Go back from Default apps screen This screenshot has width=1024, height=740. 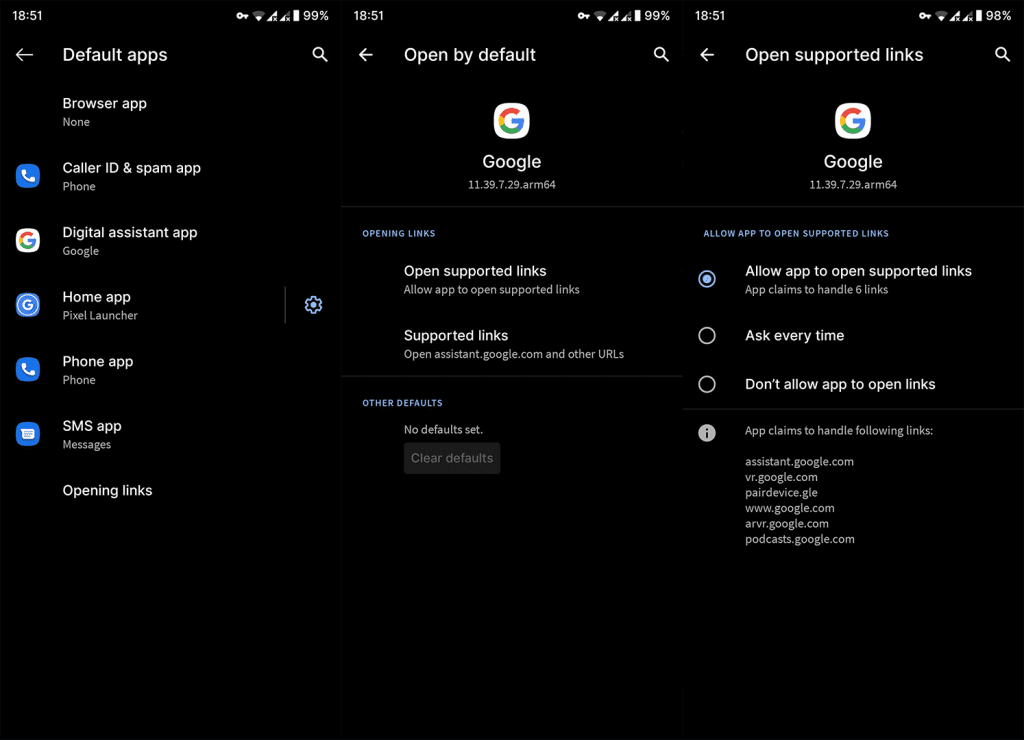coord(25,55)
